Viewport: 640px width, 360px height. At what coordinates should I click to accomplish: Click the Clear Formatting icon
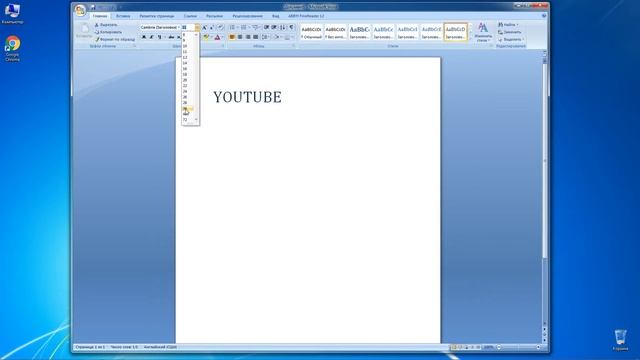pyautogui.click(x=220, y=27)
